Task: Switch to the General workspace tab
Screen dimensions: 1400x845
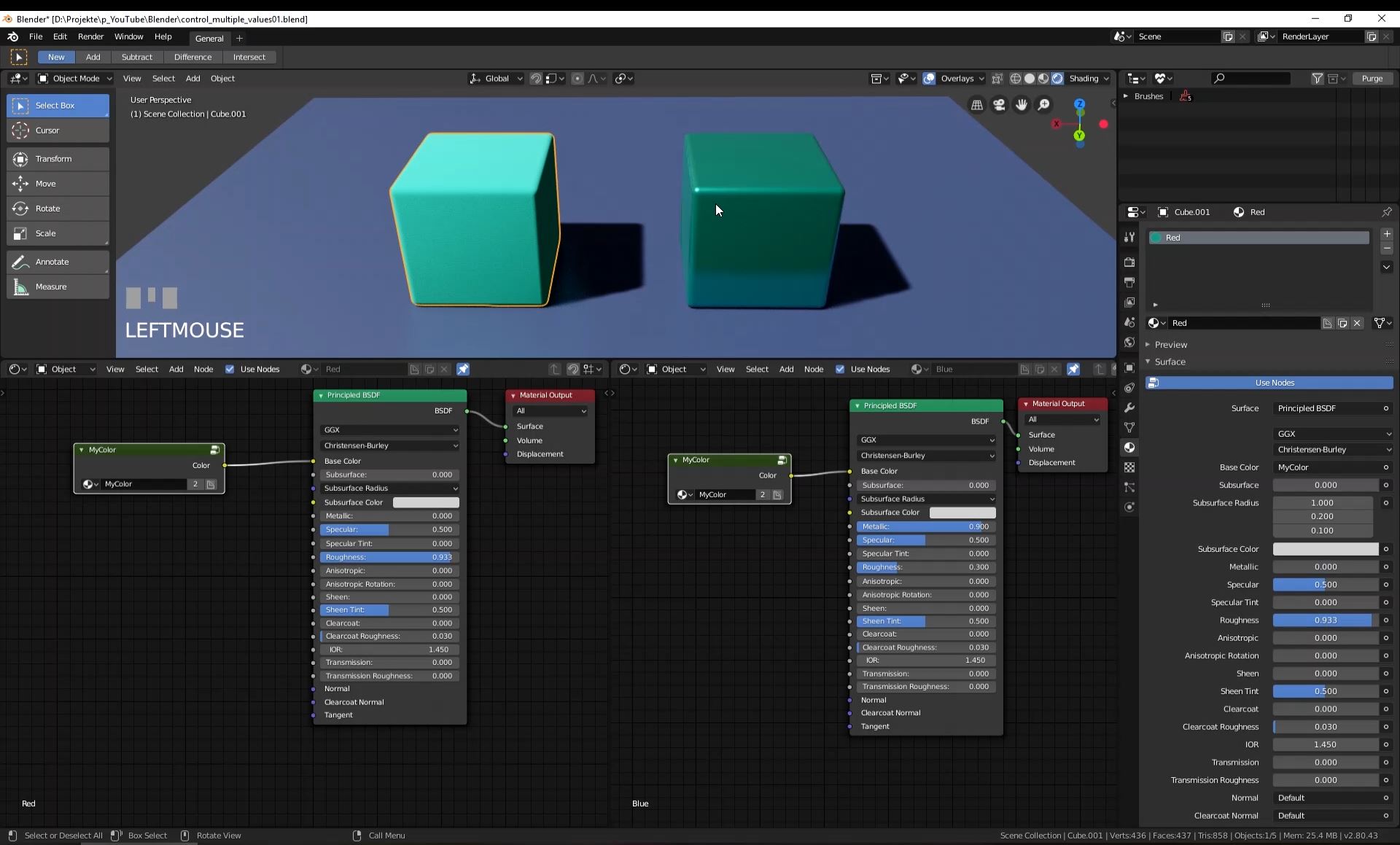Action: [209, 38]
